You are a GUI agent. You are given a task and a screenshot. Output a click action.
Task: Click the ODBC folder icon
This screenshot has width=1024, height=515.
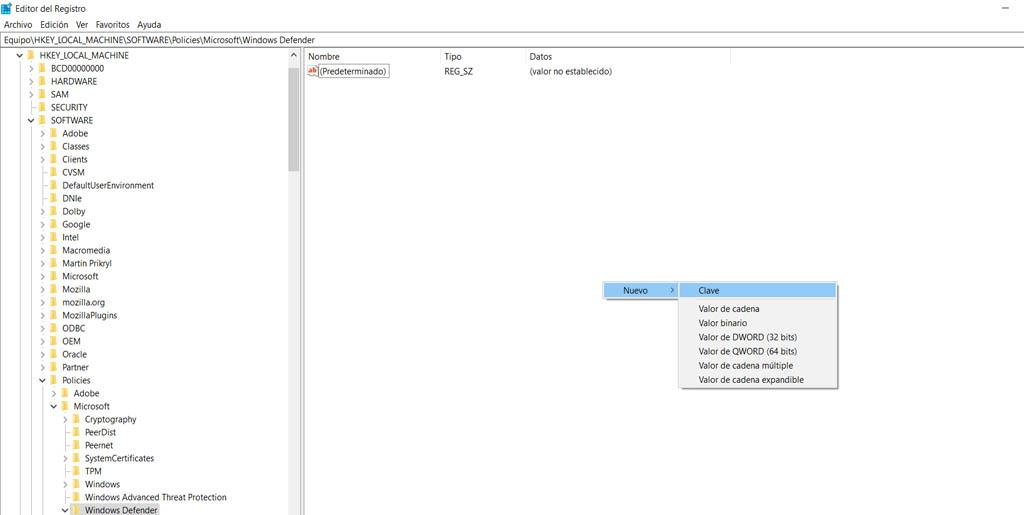click(54, 328)
